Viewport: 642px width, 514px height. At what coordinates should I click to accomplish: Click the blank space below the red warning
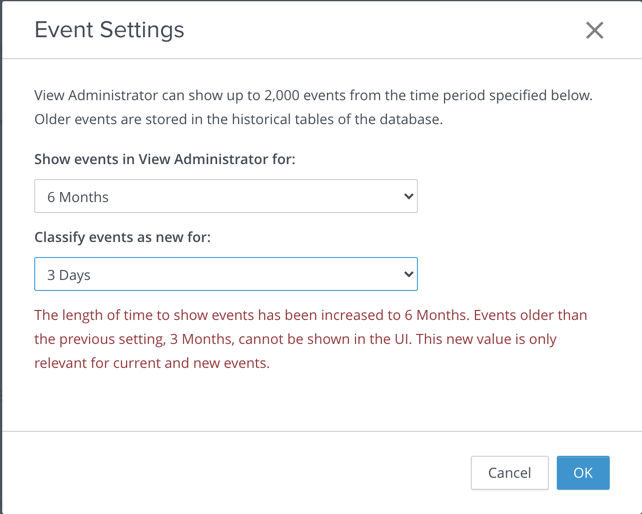point(320,402)
